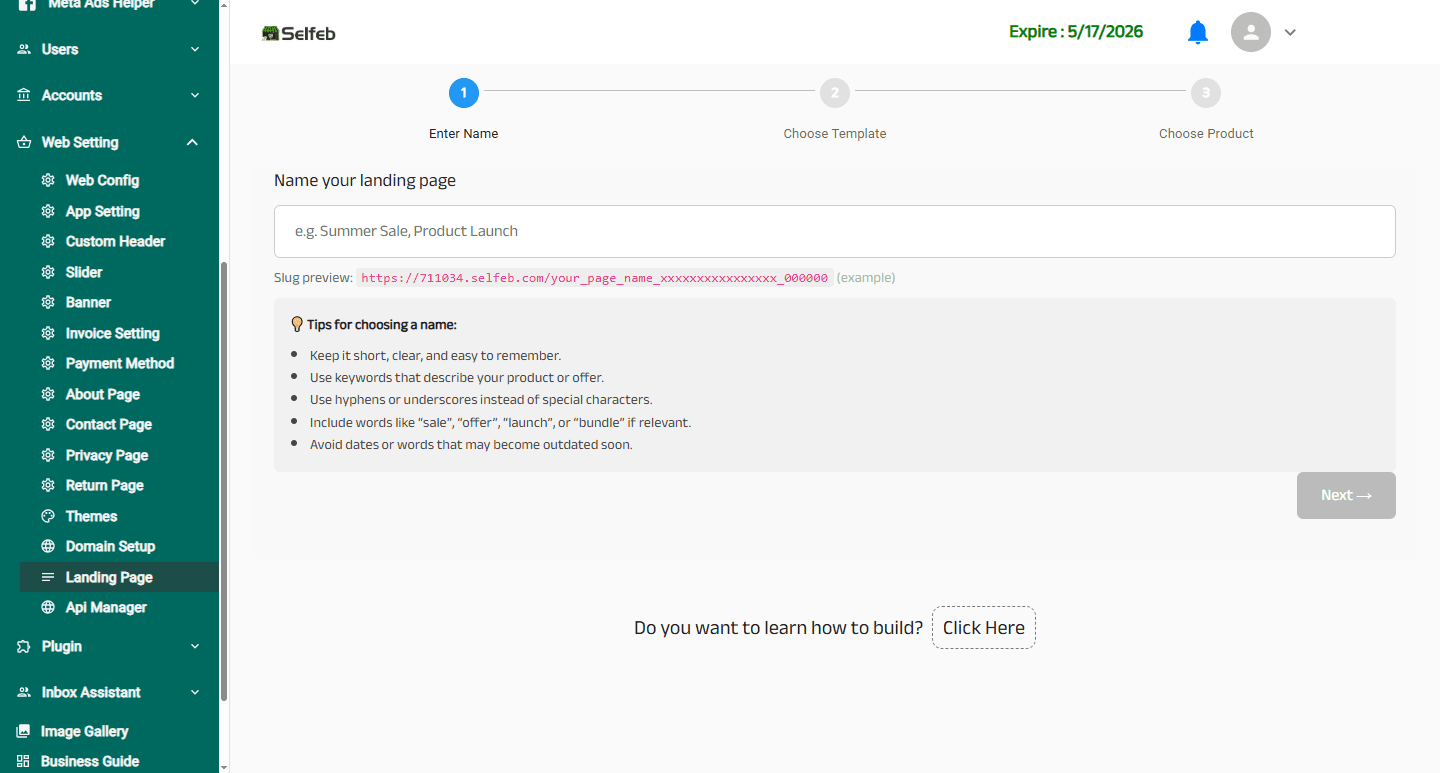Click the notification bell icon
Screen dimensions: 1440x773
pyautogui.click(x=1197, y=33)
